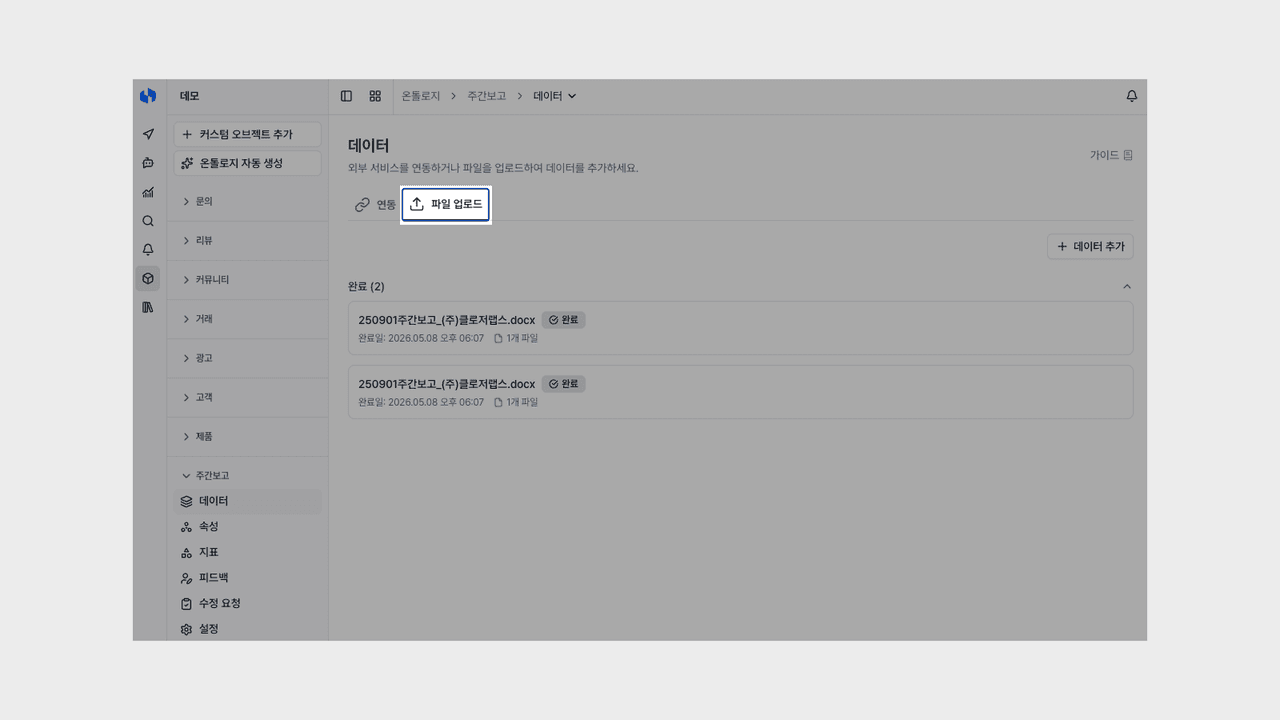Image resolution: width=1280 pixels, height=720 pixels.
Task: Select the 파일 업로드 tab
Action: (446, 204)
